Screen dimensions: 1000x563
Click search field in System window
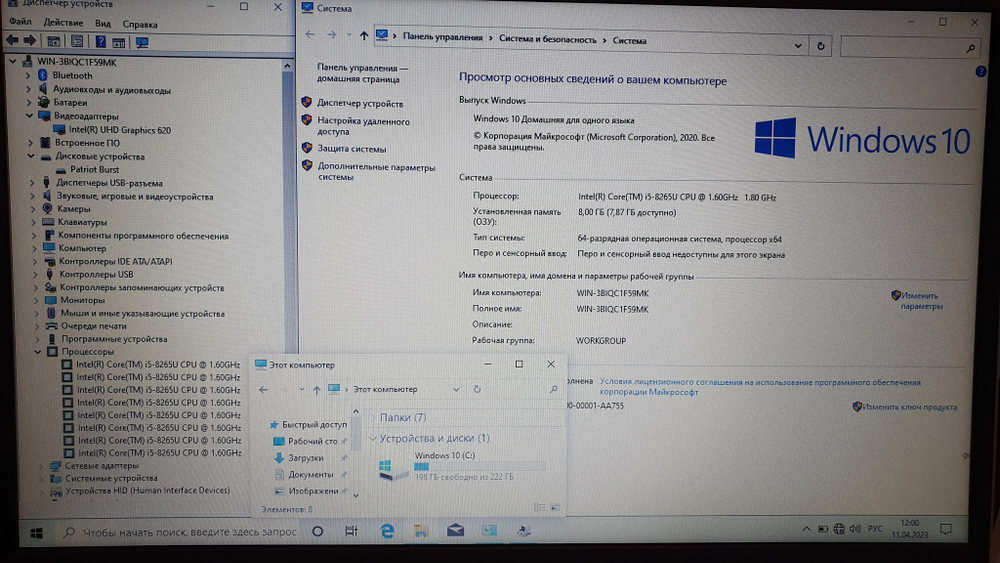click(x=909, y=47)
